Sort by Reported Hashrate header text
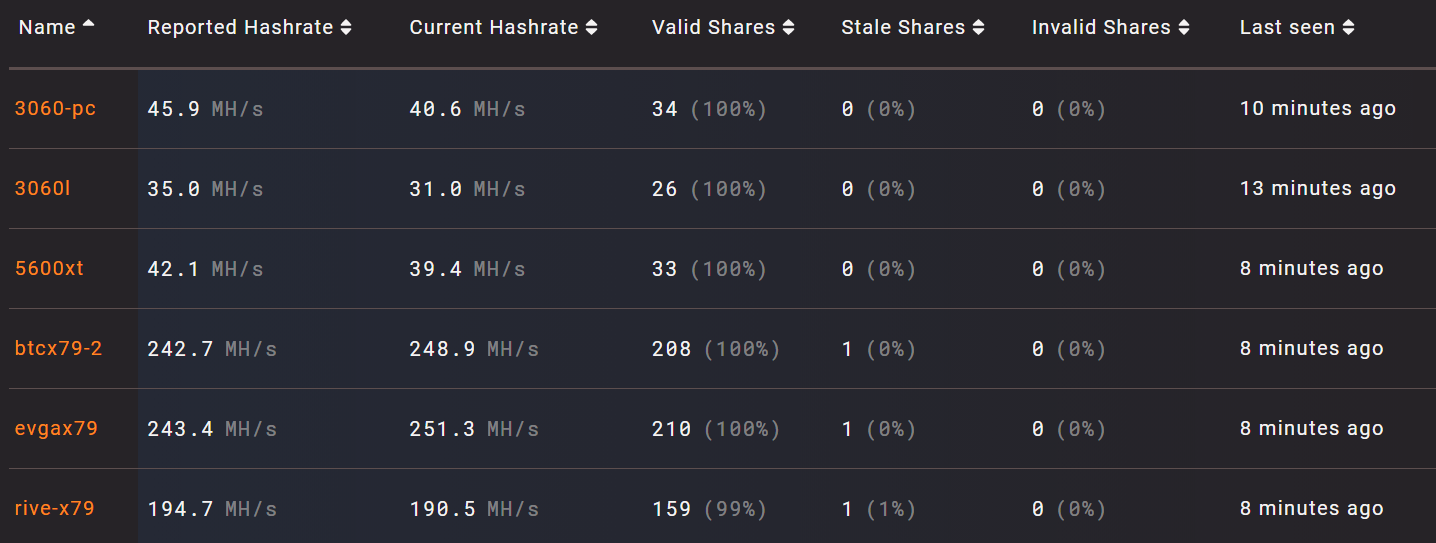 [x=240, y=28]
